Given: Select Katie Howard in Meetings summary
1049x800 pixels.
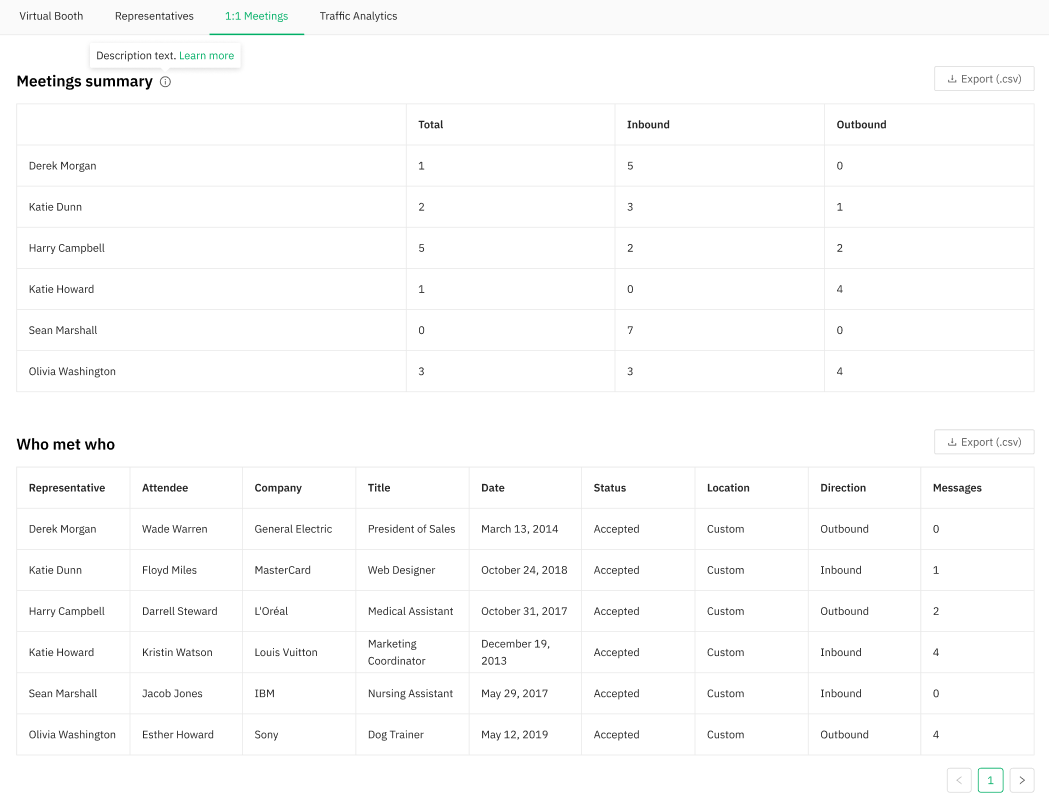Looking at the screenshot, I should 61,290.
